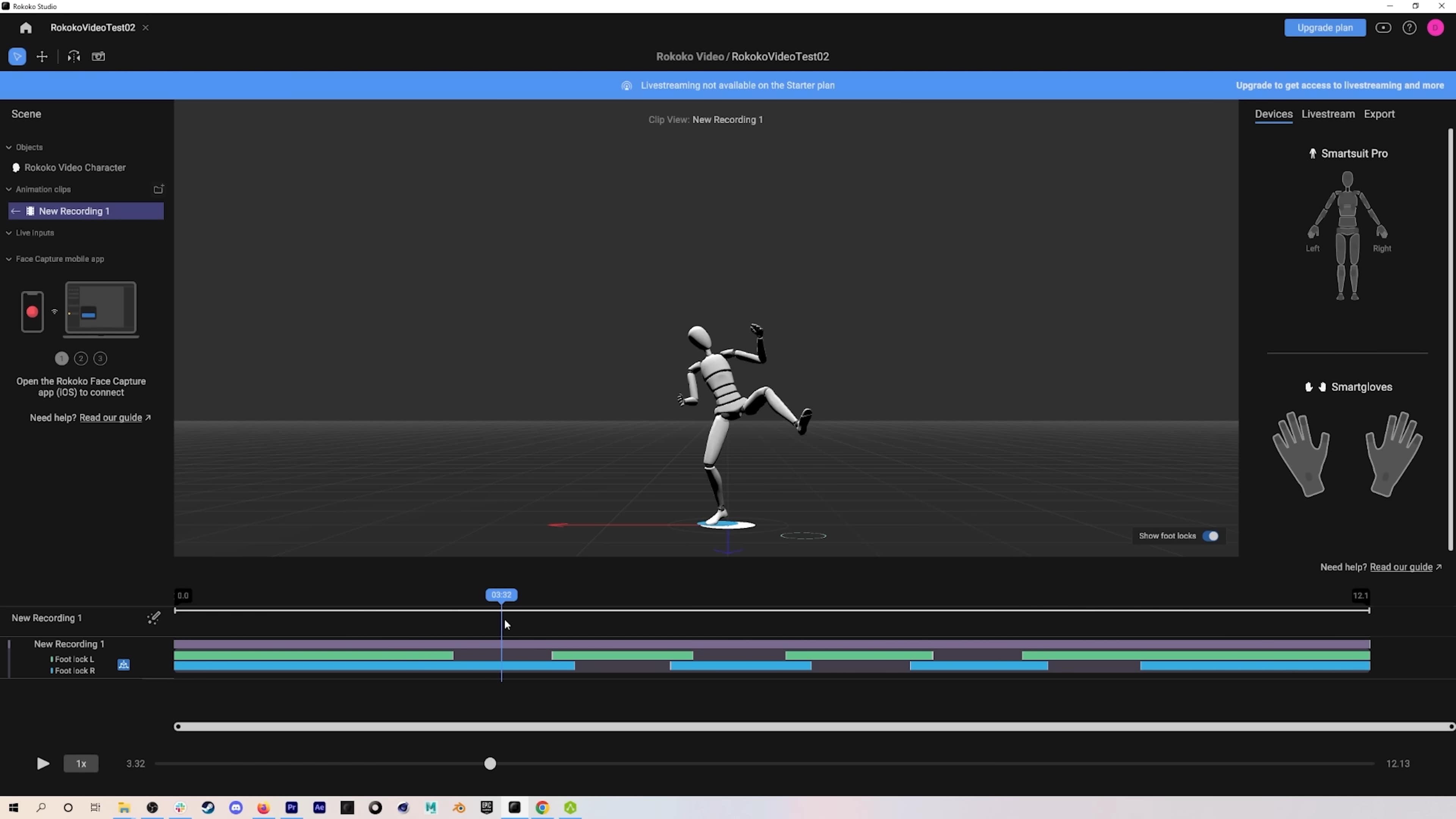Open the Read our guide link
The width and height of the screenshot is (1456, 819).
111,418
